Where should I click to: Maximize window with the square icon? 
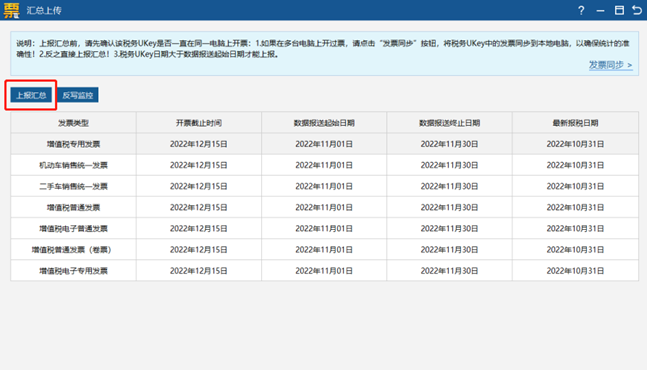(619, 10)
